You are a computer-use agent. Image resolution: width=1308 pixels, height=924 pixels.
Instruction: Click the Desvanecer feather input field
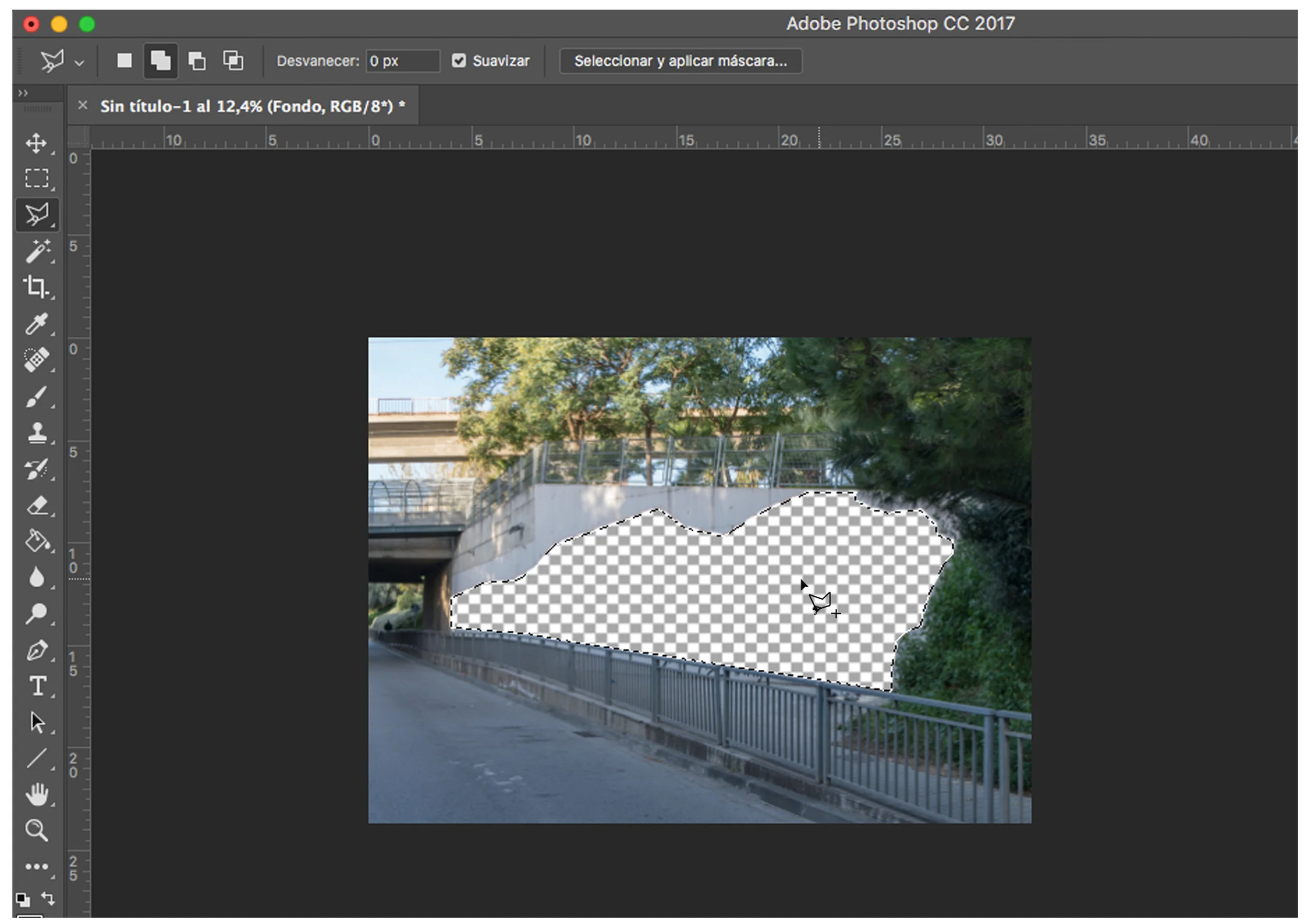coord(403,61)
